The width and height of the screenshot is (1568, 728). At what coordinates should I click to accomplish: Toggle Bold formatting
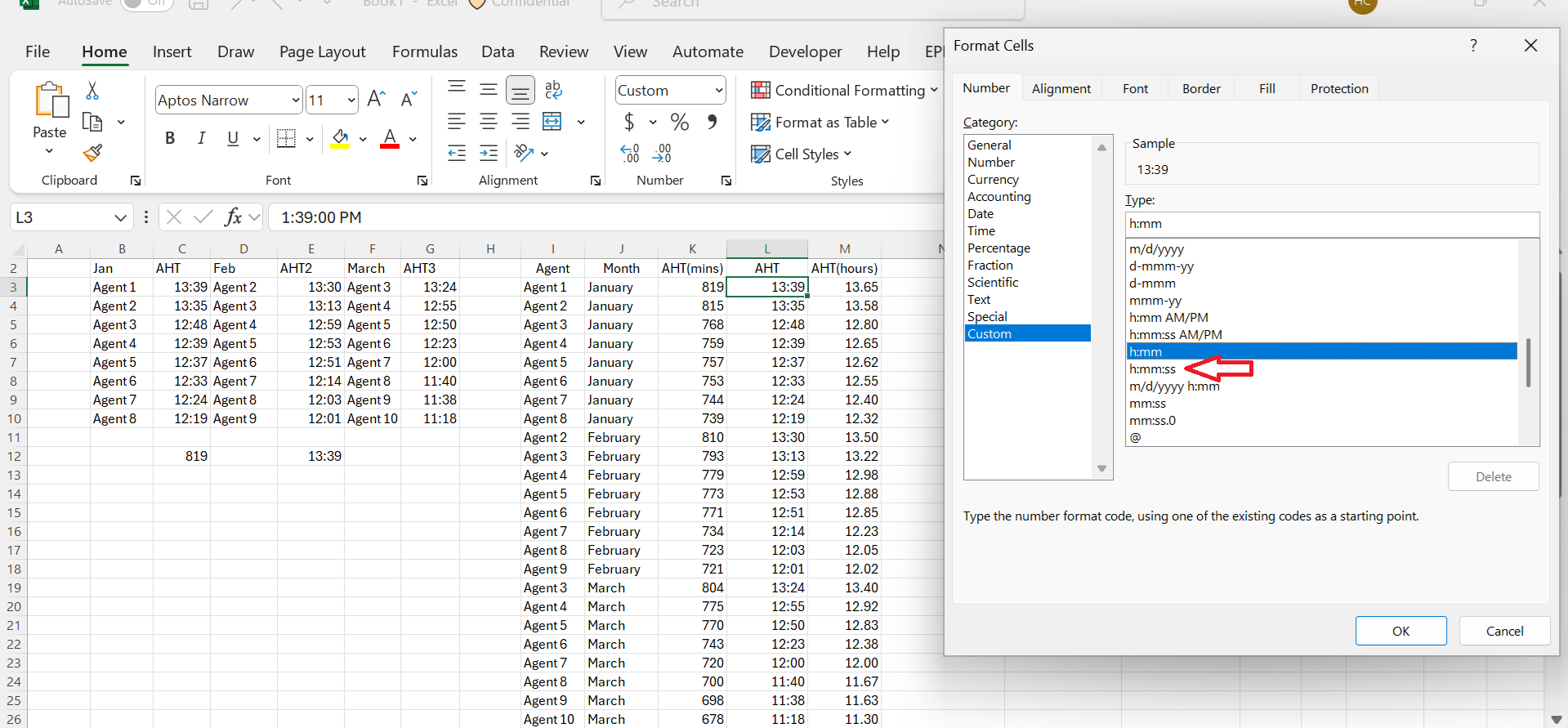pyautogui.click(x=170, y=138)
